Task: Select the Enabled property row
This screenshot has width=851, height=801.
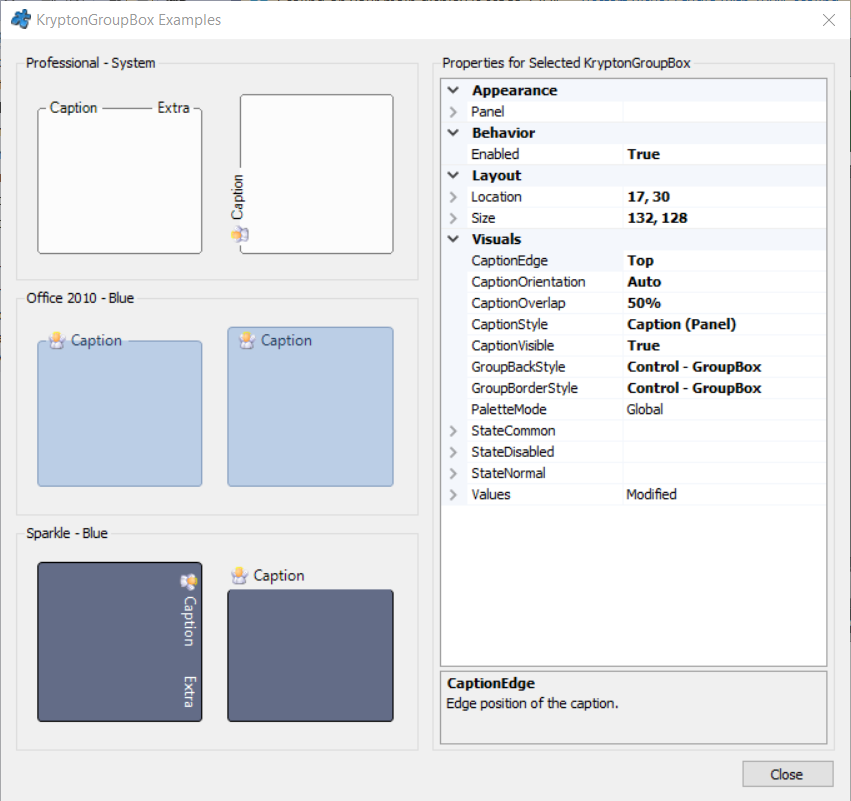Action: coord(633,154)
